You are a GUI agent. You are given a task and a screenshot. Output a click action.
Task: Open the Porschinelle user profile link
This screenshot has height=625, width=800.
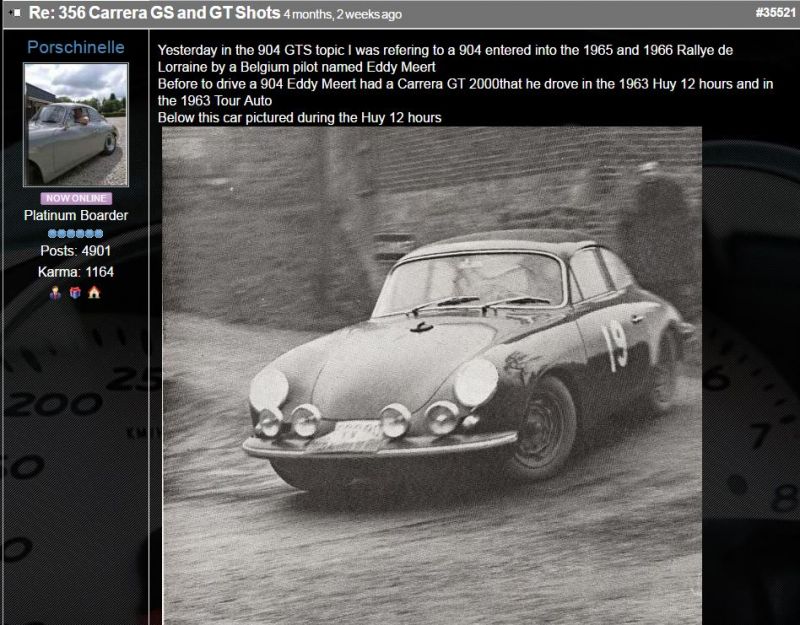pyautogui.click(x=76, y=47)
